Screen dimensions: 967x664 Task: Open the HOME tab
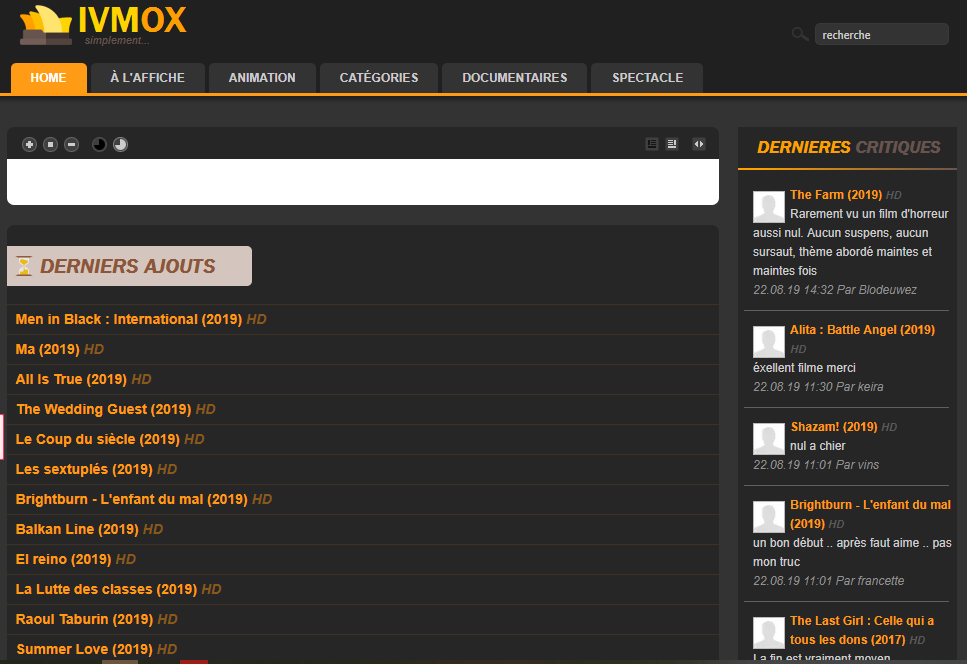pyautogui.click(x=49, y=78)
